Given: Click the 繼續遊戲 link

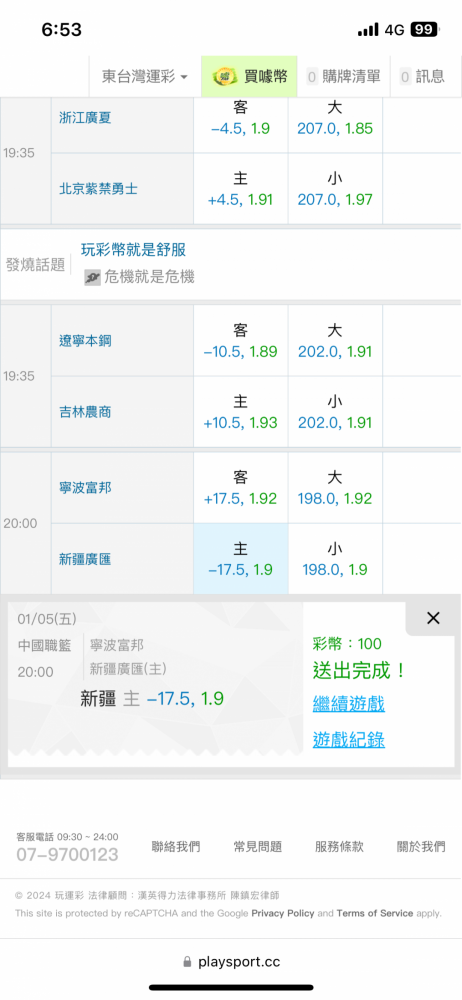Looking at the screenshot, I should [348, 705].
